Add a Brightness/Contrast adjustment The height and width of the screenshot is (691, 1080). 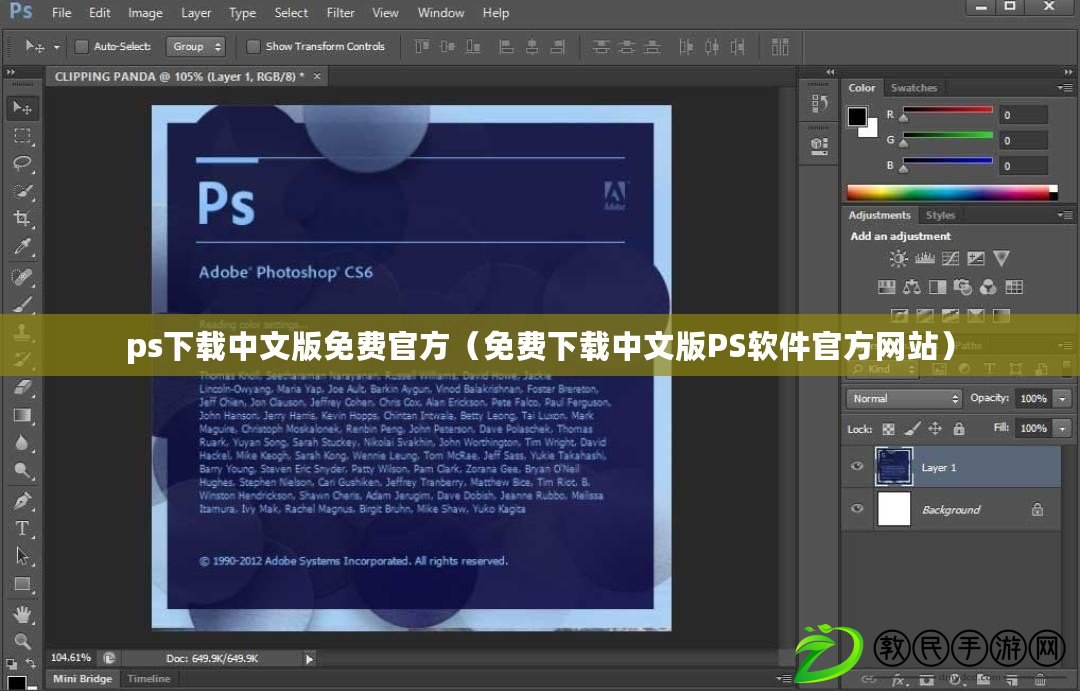pos(898,258)
